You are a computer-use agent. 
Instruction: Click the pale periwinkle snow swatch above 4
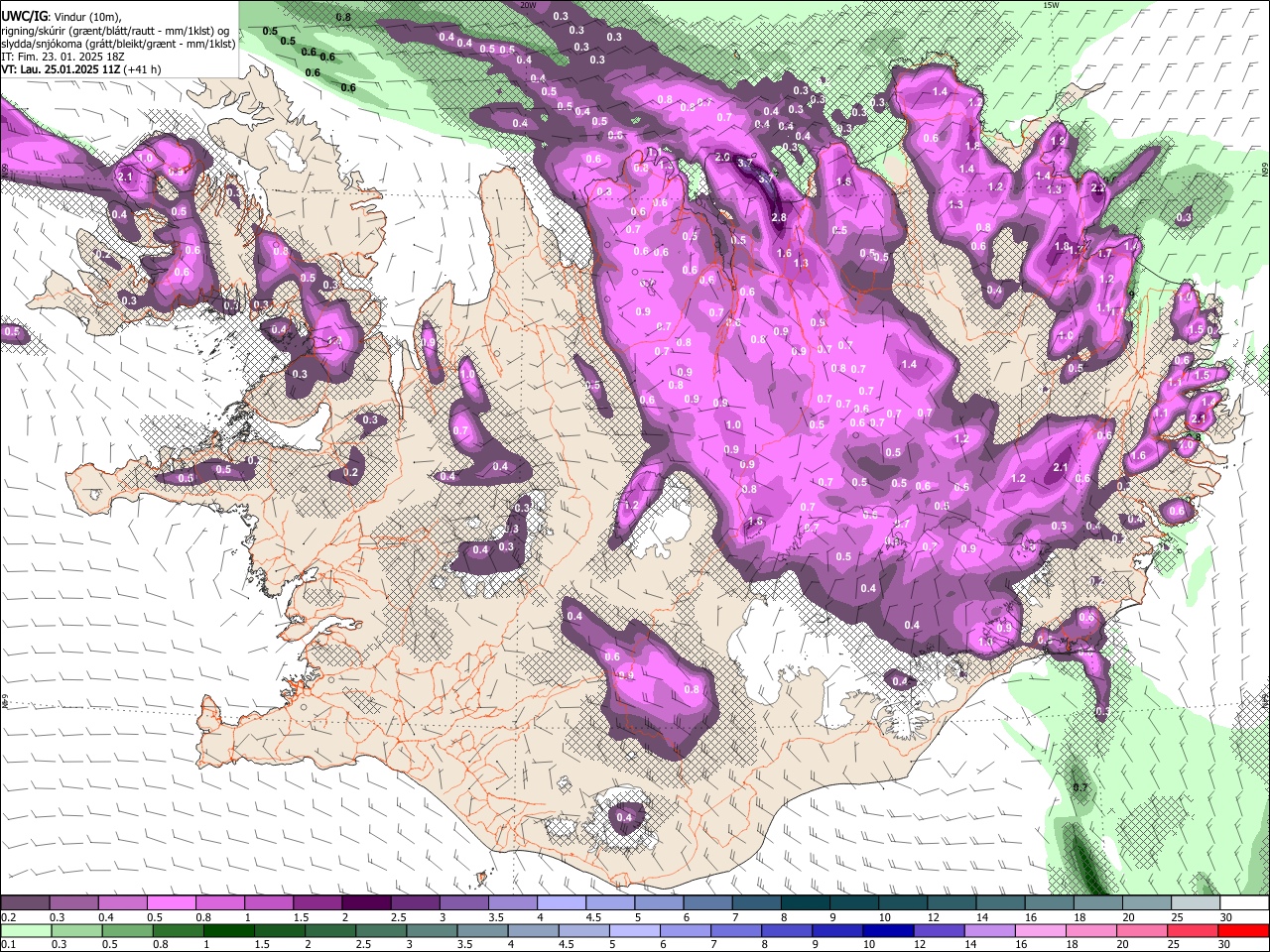[561, 903]
